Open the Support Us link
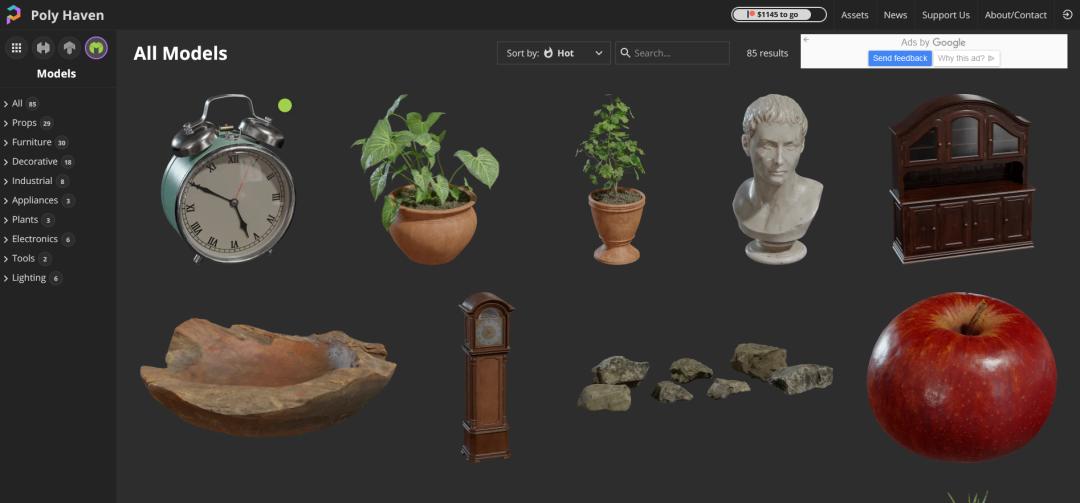The width and height of the screenshot is (1080, 503). pos(945,15)
